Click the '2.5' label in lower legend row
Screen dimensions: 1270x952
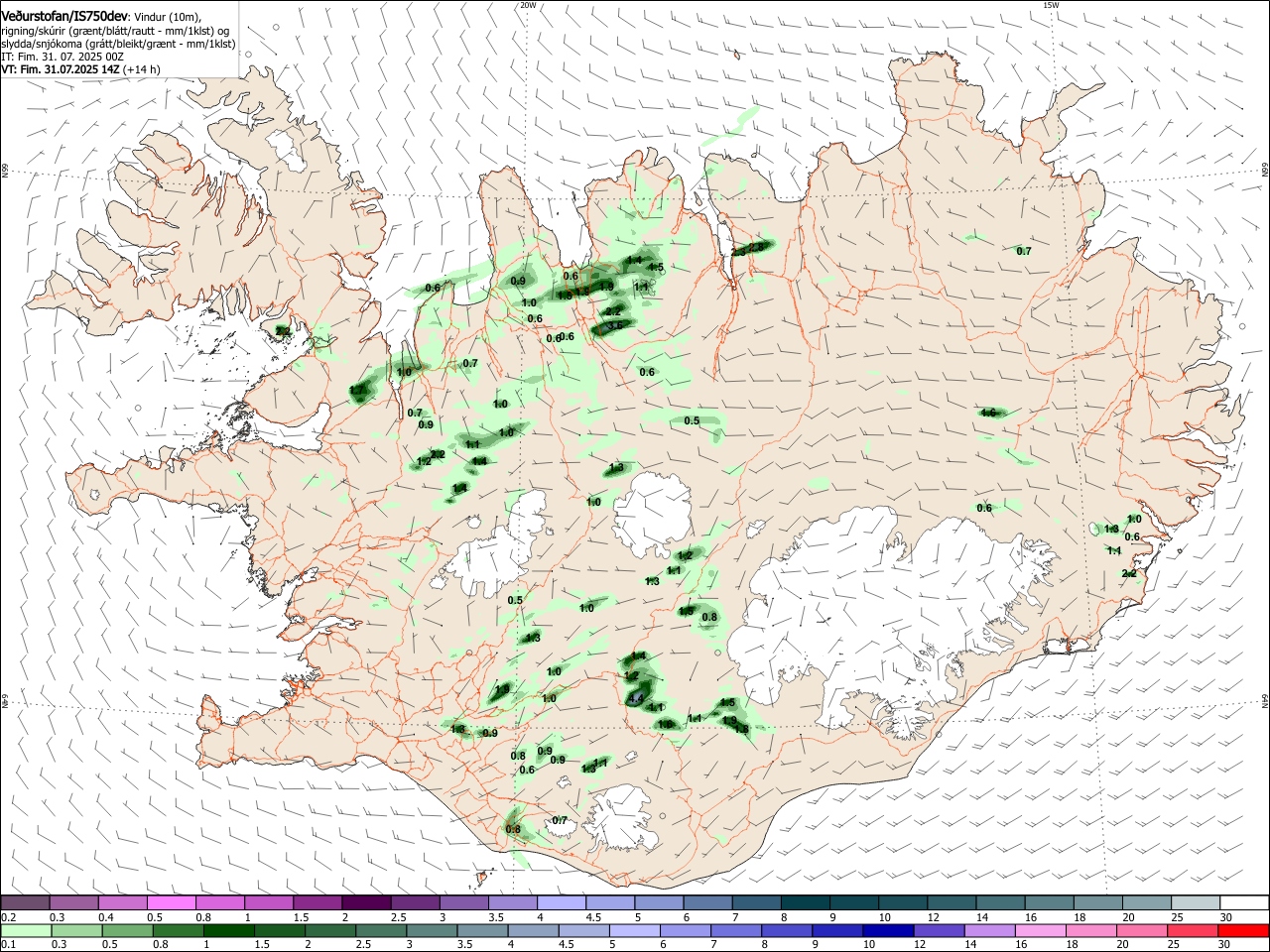pyautogui.click(x=363, y=944)
